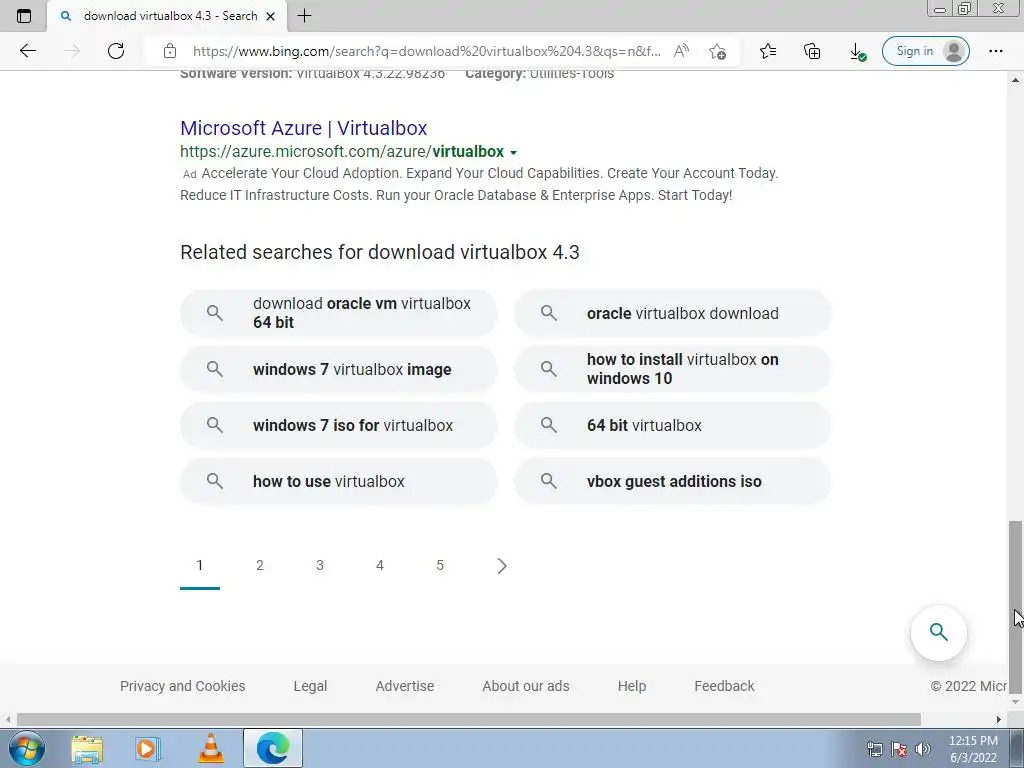
Task: Open Edge Settings and more menu
Action: (995, 51)
